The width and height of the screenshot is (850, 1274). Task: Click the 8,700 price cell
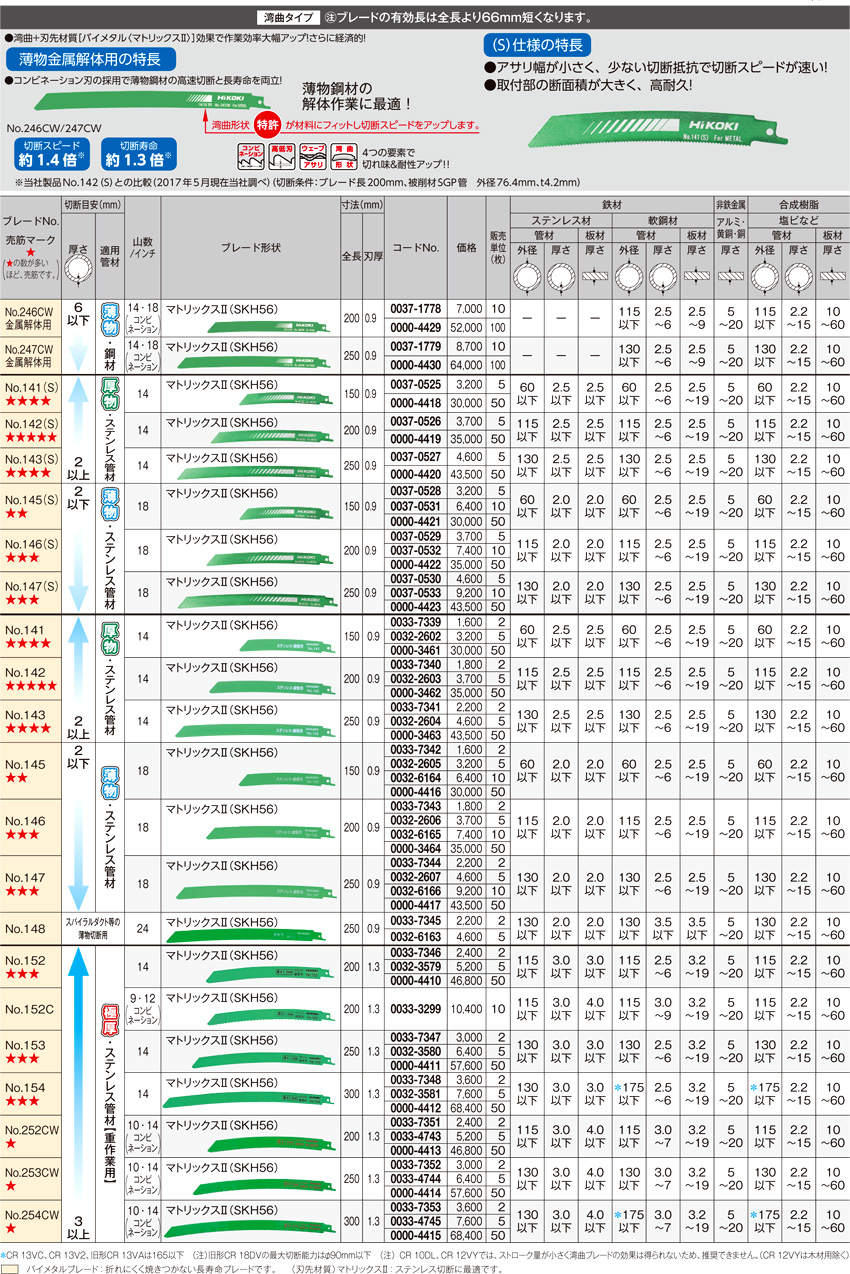pos(469,346)
